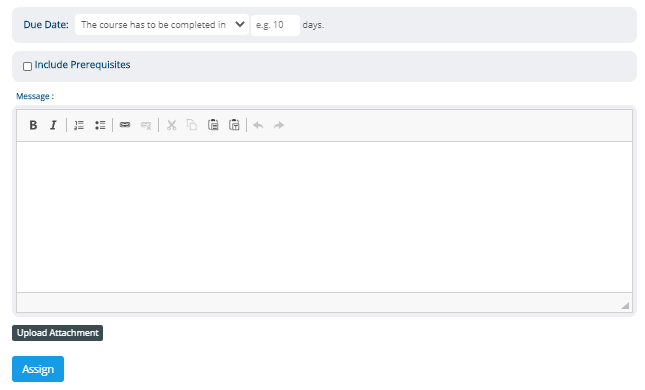Click inside the message text area
The image size is (645, 390).
[324, 217]
